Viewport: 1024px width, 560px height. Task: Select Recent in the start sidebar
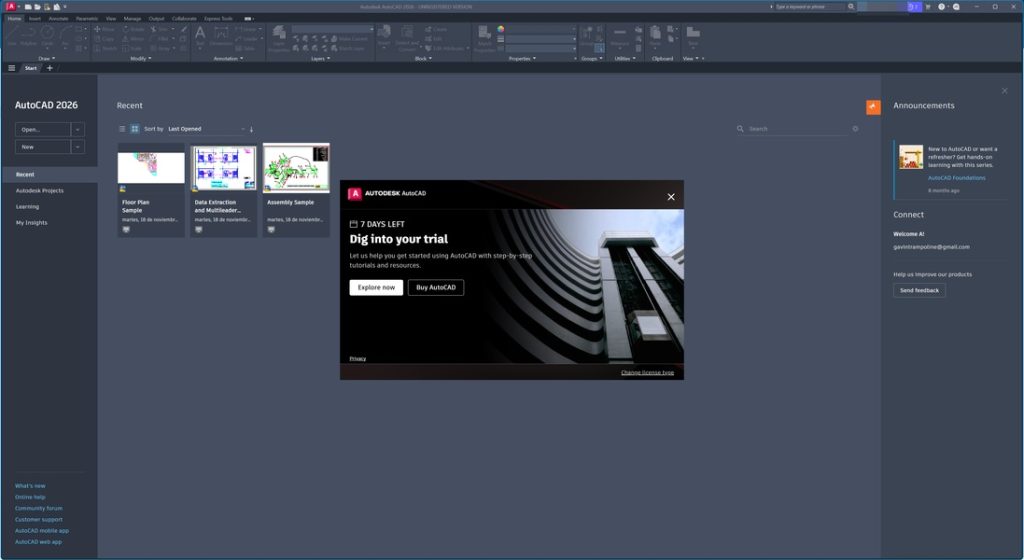[49, 174]
